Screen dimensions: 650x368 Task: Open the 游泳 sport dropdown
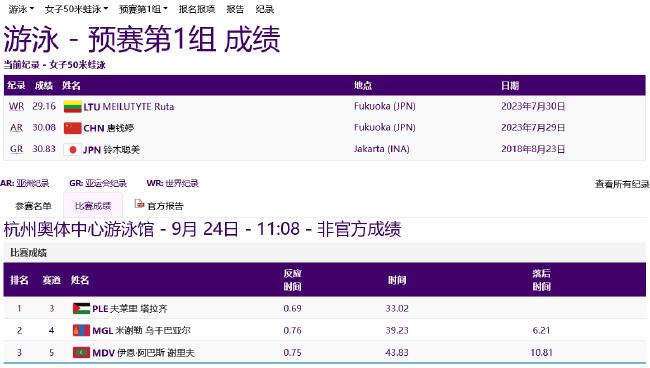click(21, 9)
